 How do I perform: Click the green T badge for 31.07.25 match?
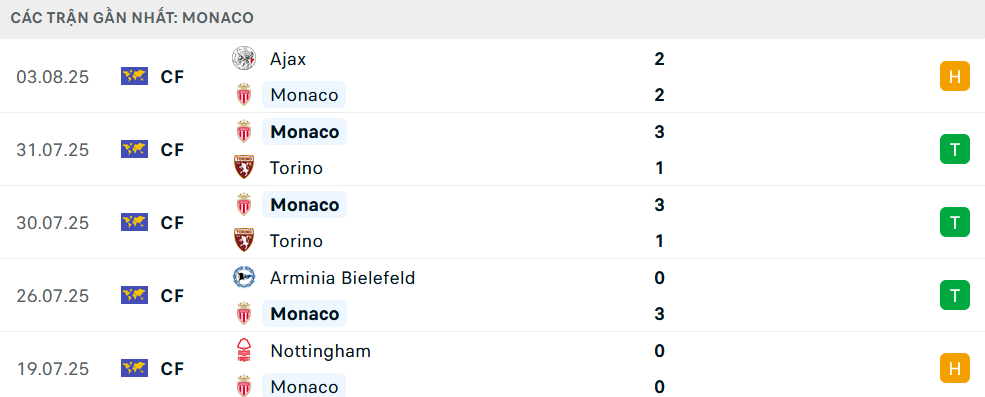tap(955, 150)
